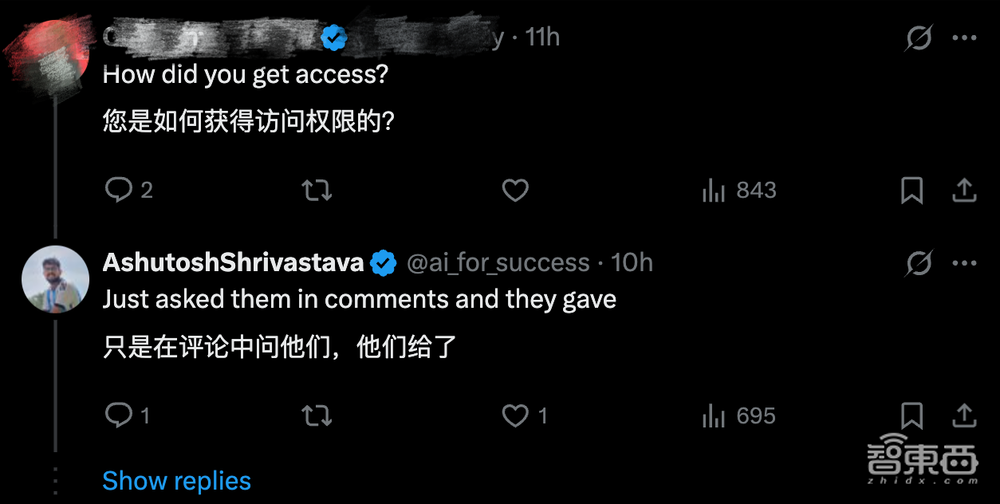Click the AshutoshShrivastava display name
This screenshot has height=504, width=1000.
point(233,263)
